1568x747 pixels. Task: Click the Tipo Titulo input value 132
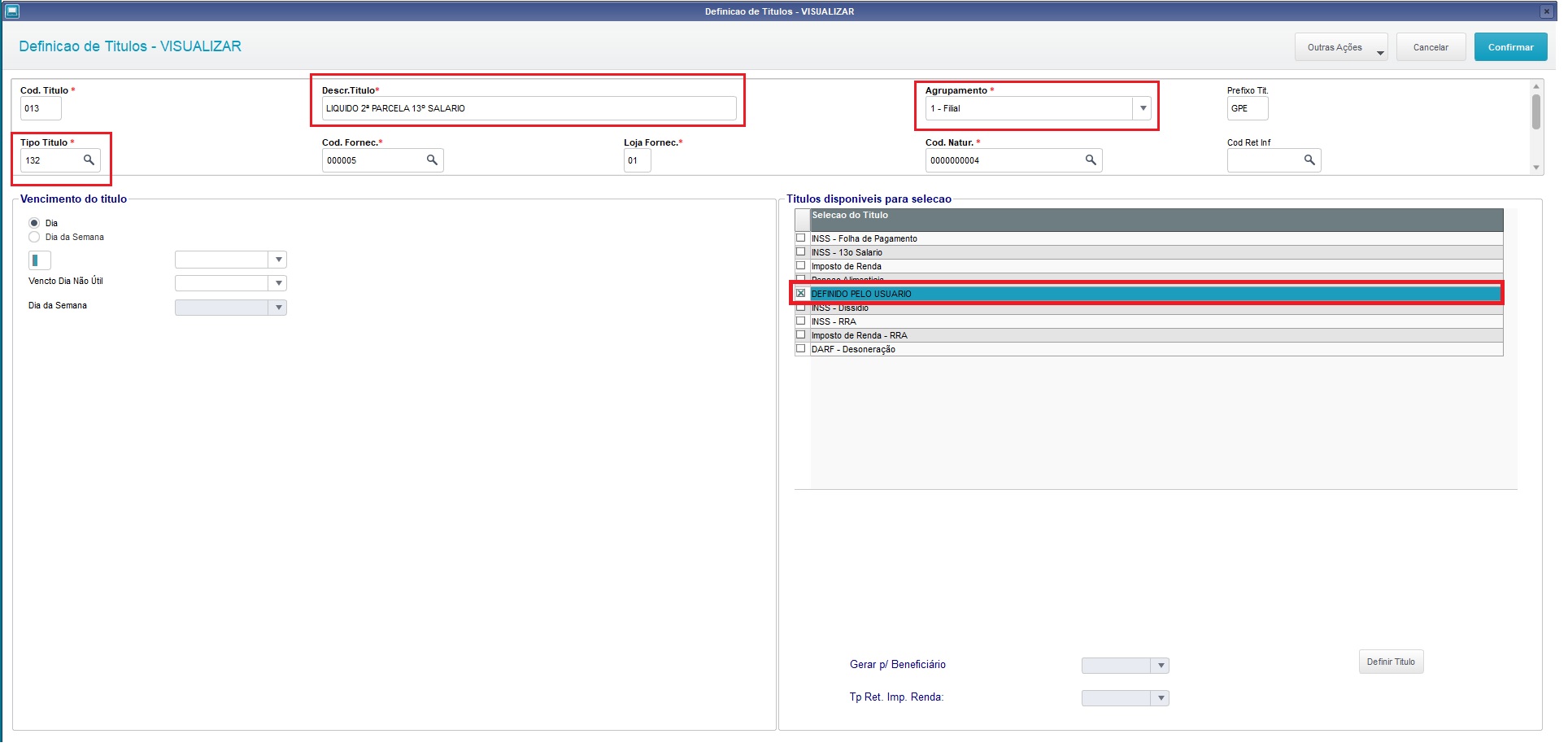point(33,160)
